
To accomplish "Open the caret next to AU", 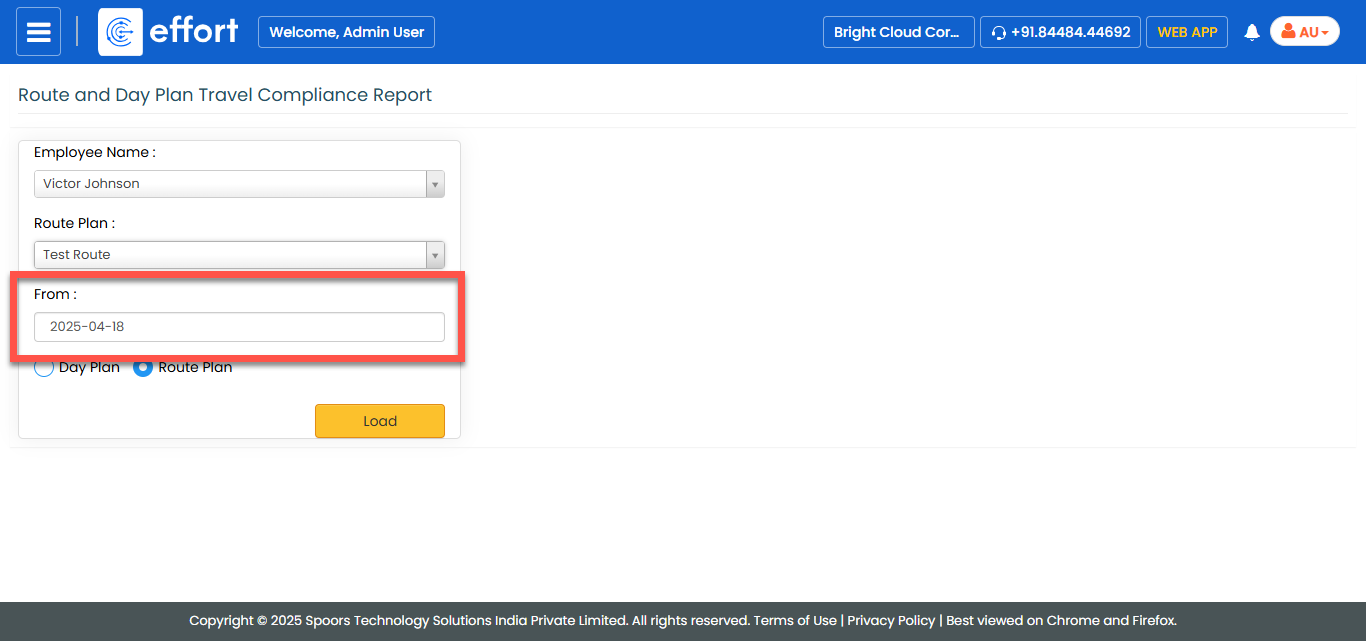I will point(1325,33).
